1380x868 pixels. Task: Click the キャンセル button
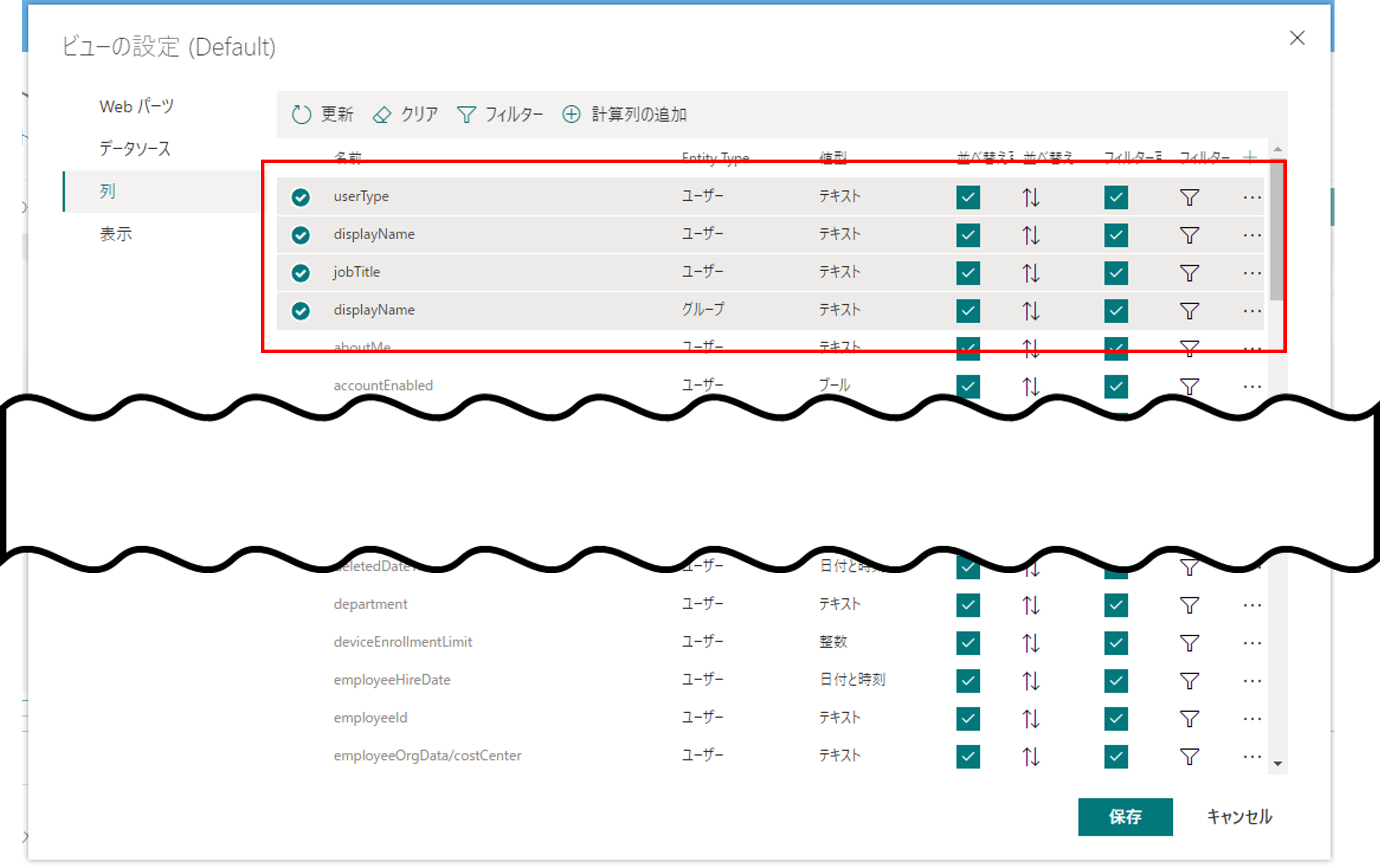1239,816
